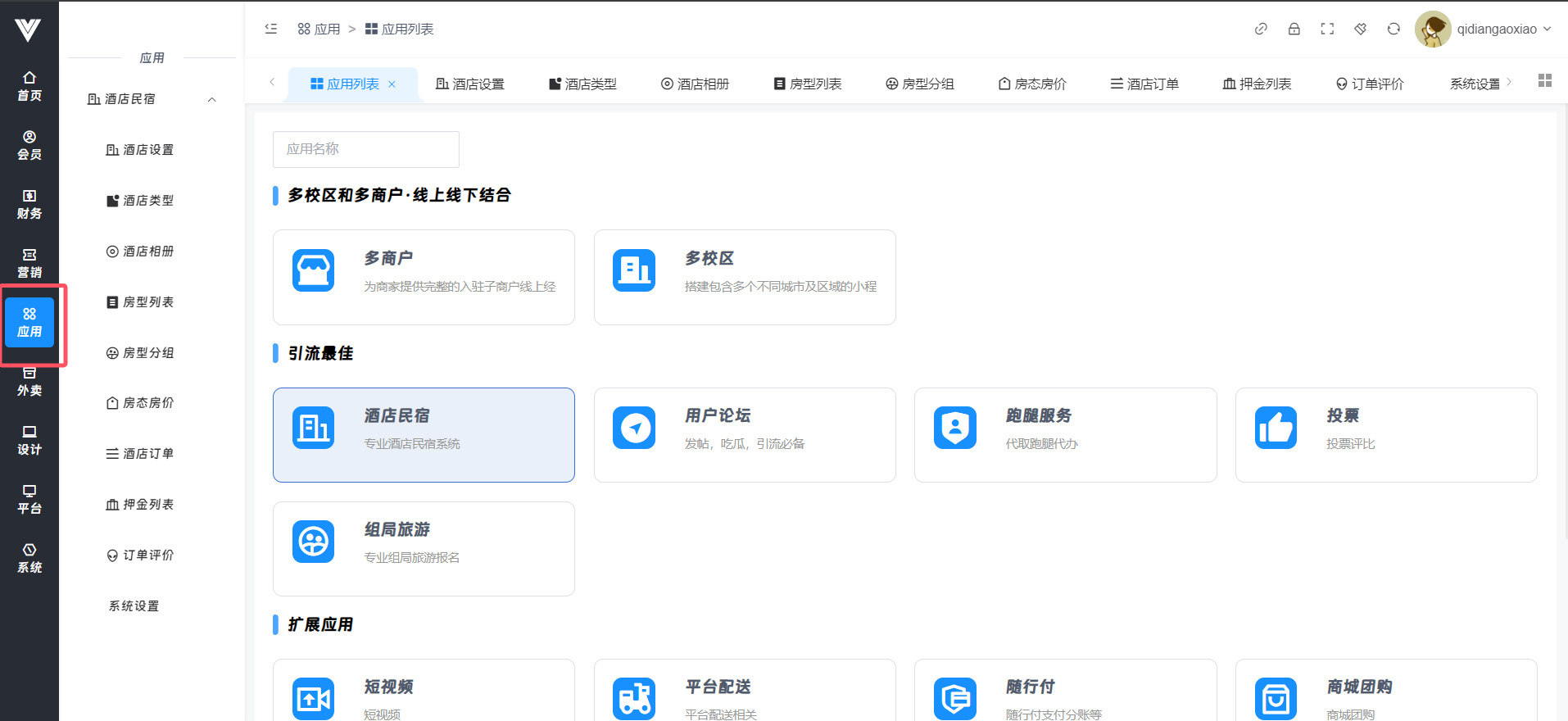Click the refresh icon in header
The width and height of the screenshot is (1568, 721).
[1394, 29]
